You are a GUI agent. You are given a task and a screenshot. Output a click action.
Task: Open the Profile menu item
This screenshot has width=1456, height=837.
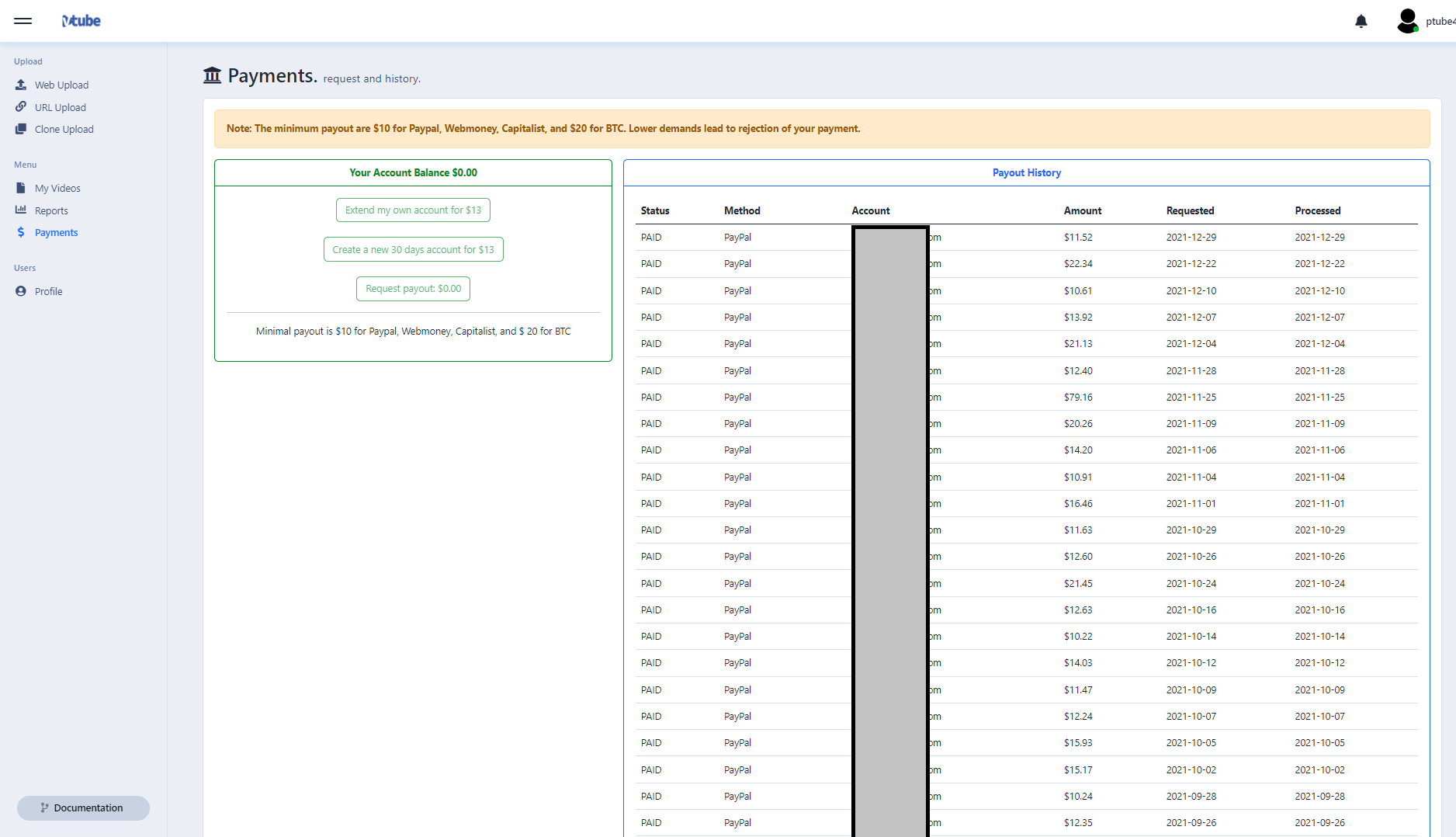coord(48,291)
